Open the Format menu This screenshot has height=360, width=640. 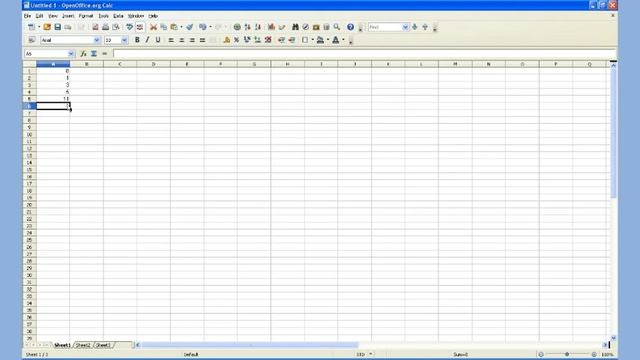click(86, 16)
